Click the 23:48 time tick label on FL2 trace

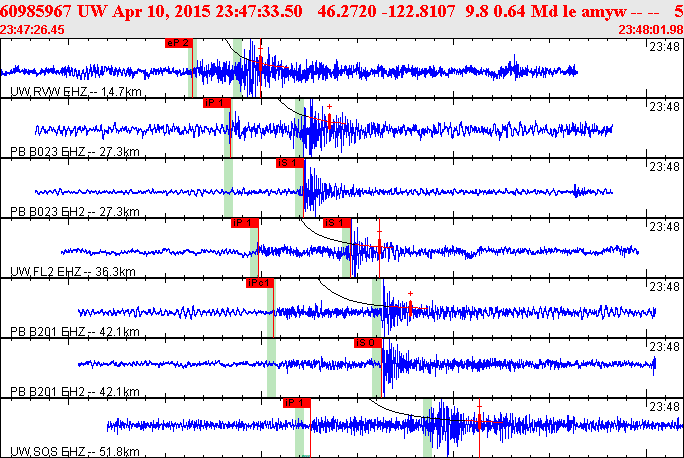point(664,227)
